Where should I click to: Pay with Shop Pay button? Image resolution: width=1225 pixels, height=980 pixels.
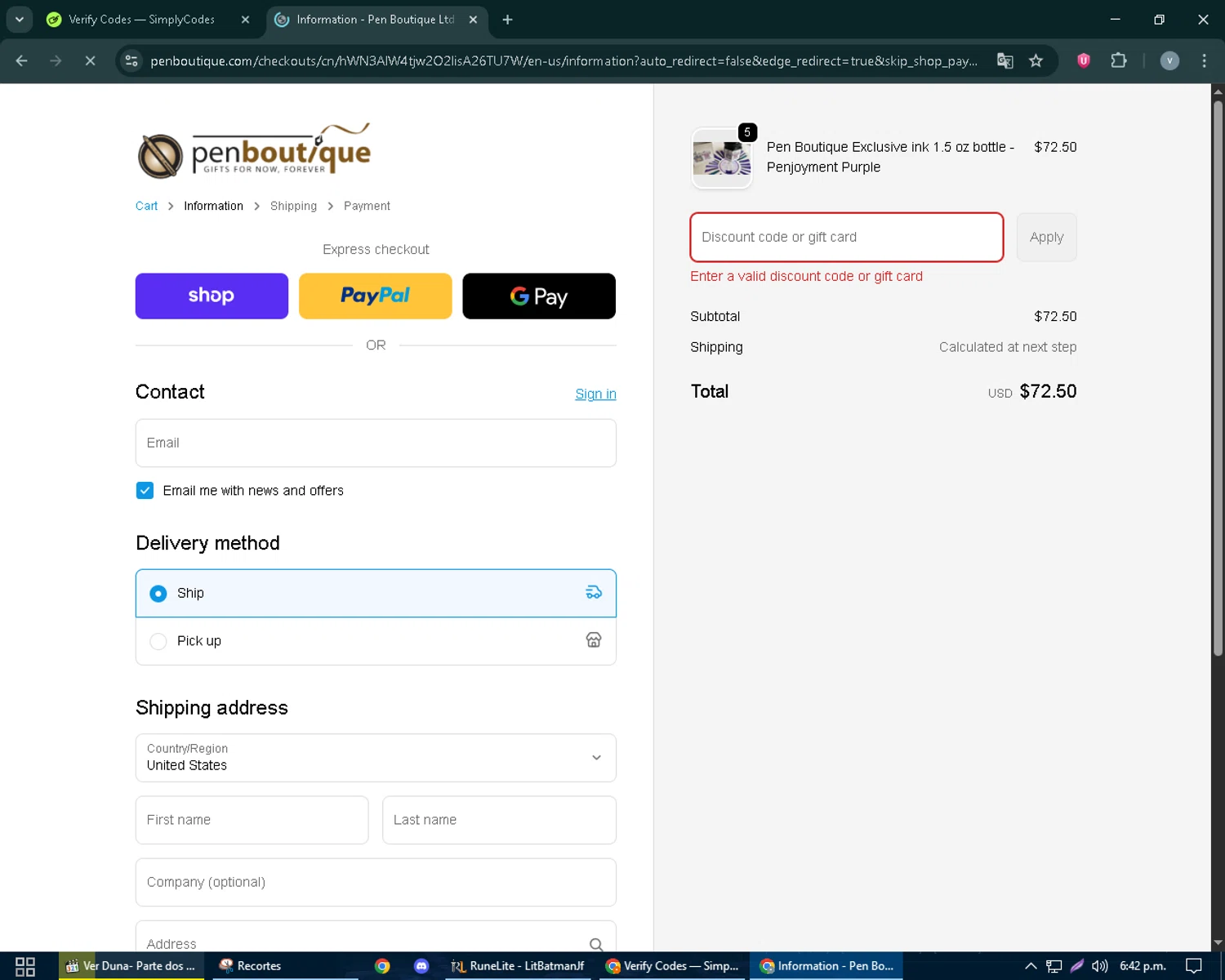pos(212,296)
